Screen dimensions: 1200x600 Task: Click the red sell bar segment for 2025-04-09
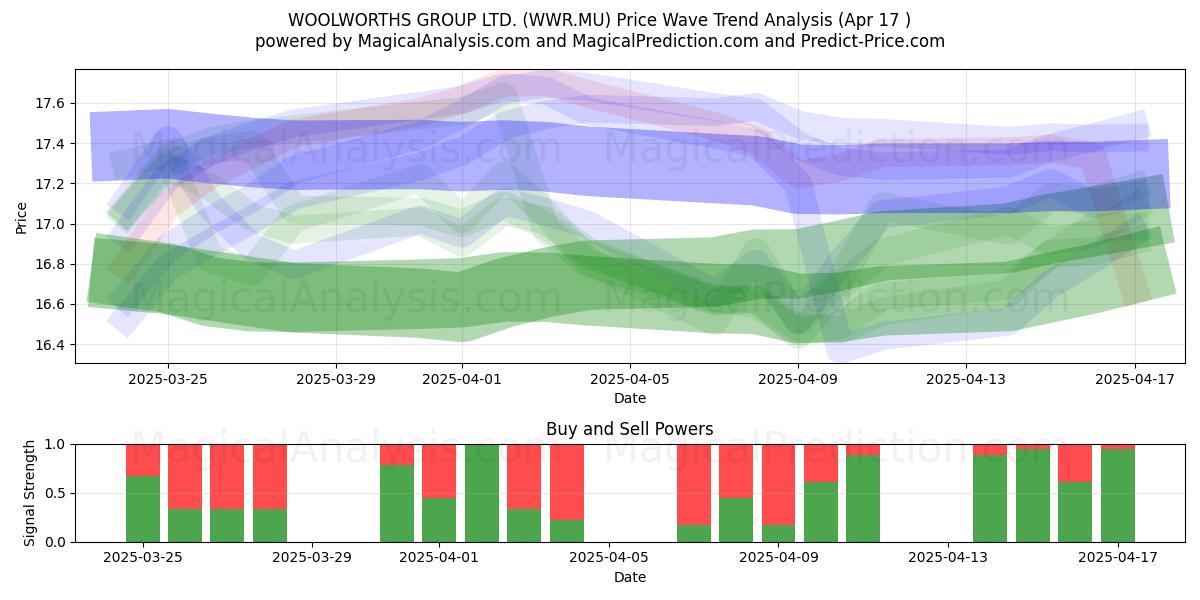pyautogui.click(x=779, y=485)
